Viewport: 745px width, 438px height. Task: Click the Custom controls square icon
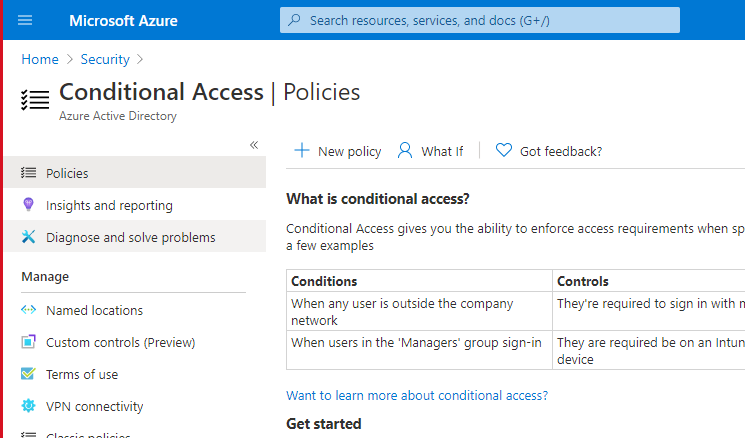28,342
